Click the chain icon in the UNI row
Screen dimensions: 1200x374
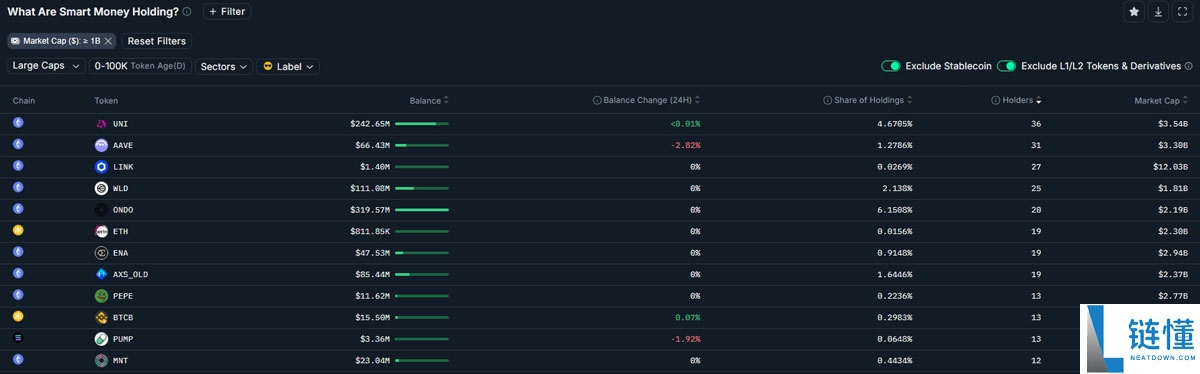click(x=18, y=123)
